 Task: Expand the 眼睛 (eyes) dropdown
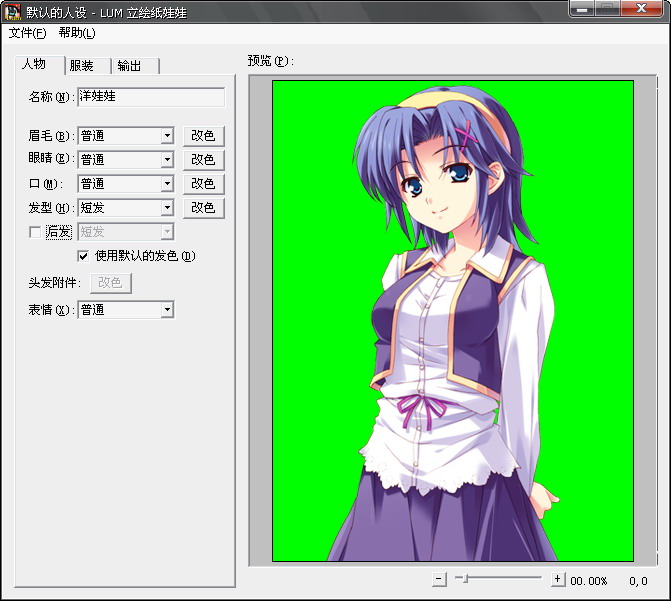pyautogui.click(x=167, y=160)
